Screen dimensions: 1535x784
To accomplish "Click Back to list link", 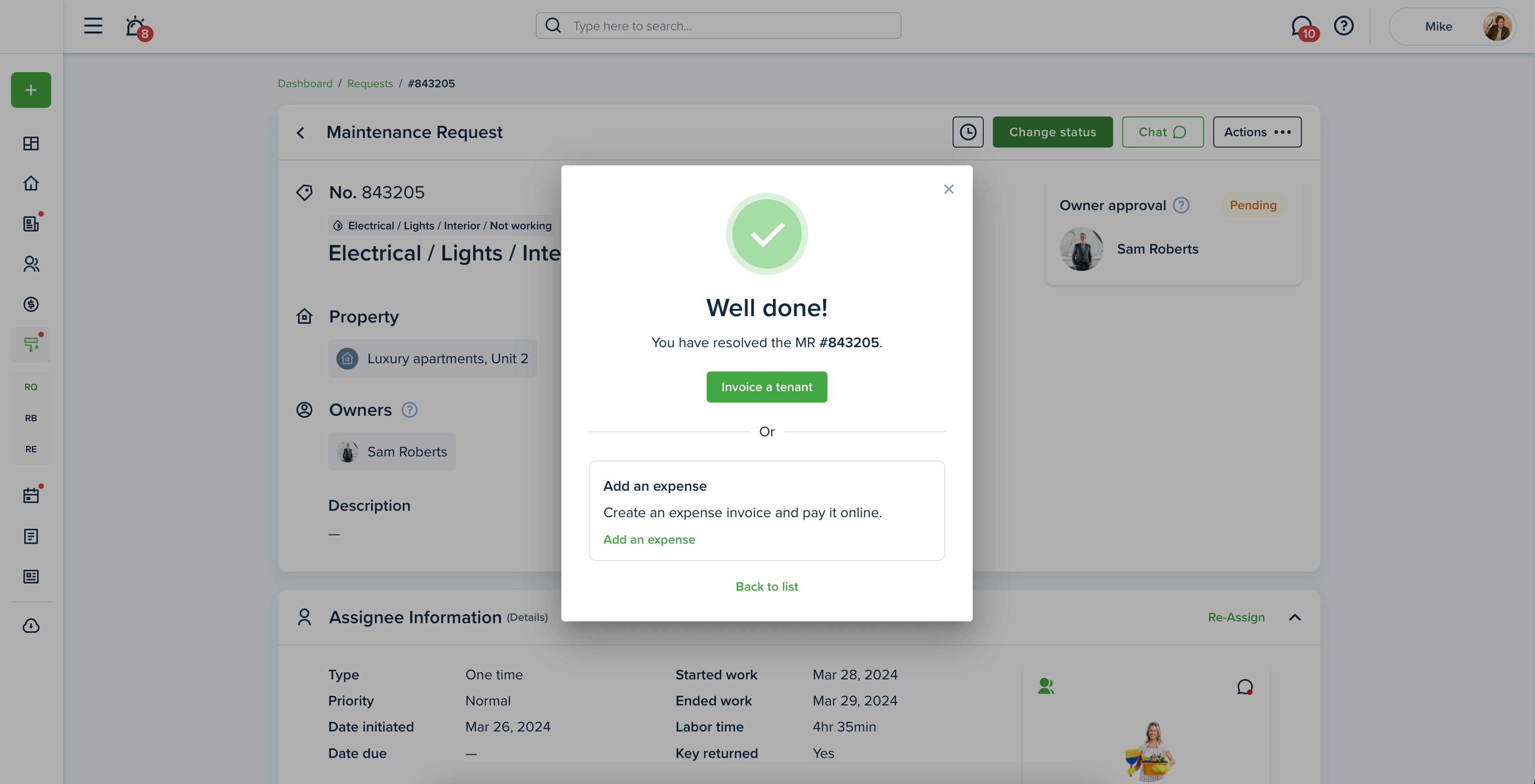I will [x=766, y=586].
